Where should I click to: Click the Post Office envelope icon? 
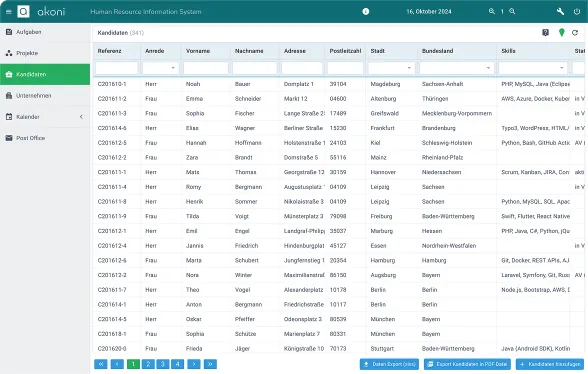click(x=9, y=138)
